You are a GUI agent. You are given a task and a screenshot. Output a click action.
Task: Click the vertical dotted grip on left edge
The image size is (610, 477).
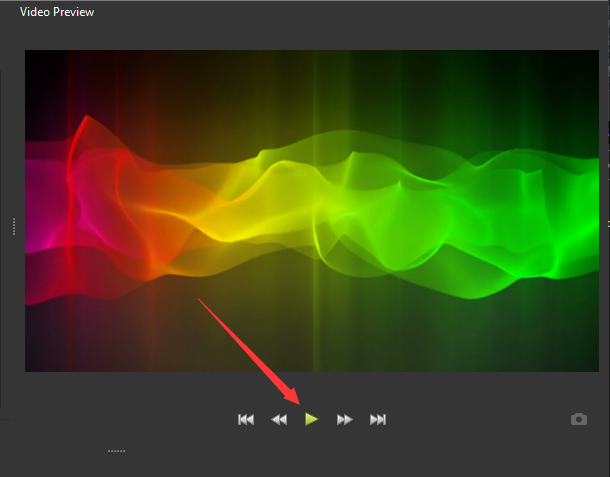click(x=13, y=227)
